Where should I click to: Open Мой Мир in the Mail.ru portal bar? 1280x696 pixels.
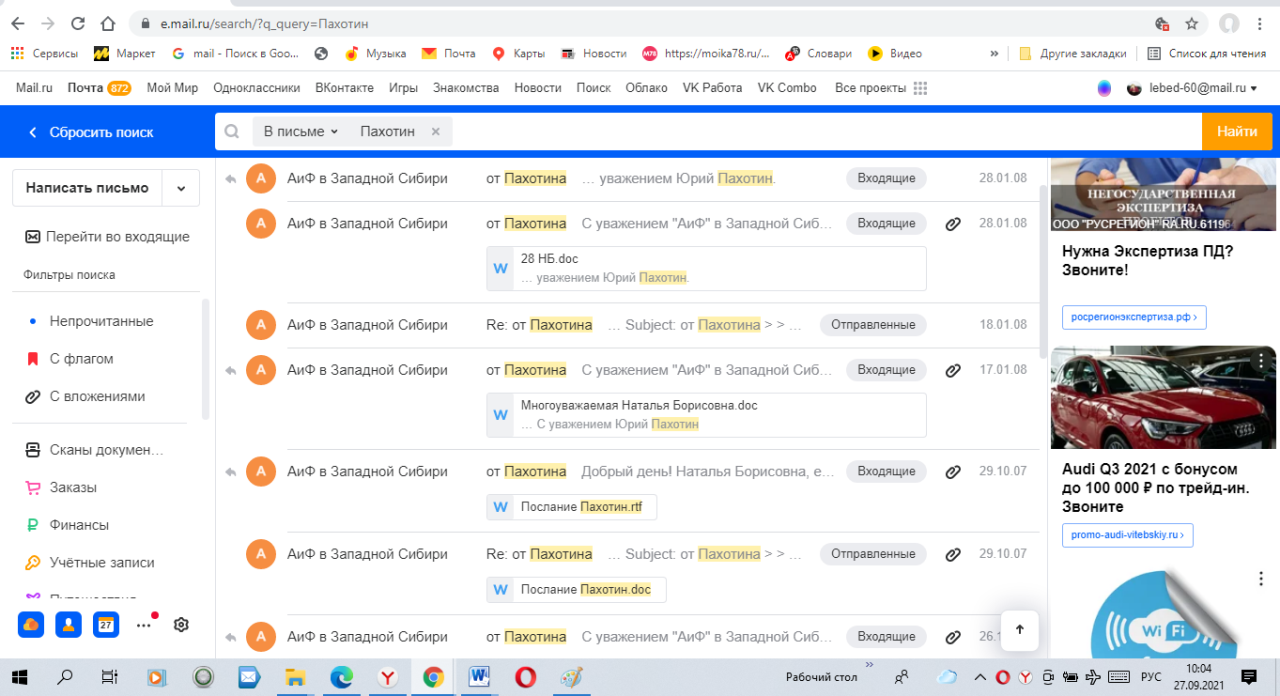tap(172, 88)
